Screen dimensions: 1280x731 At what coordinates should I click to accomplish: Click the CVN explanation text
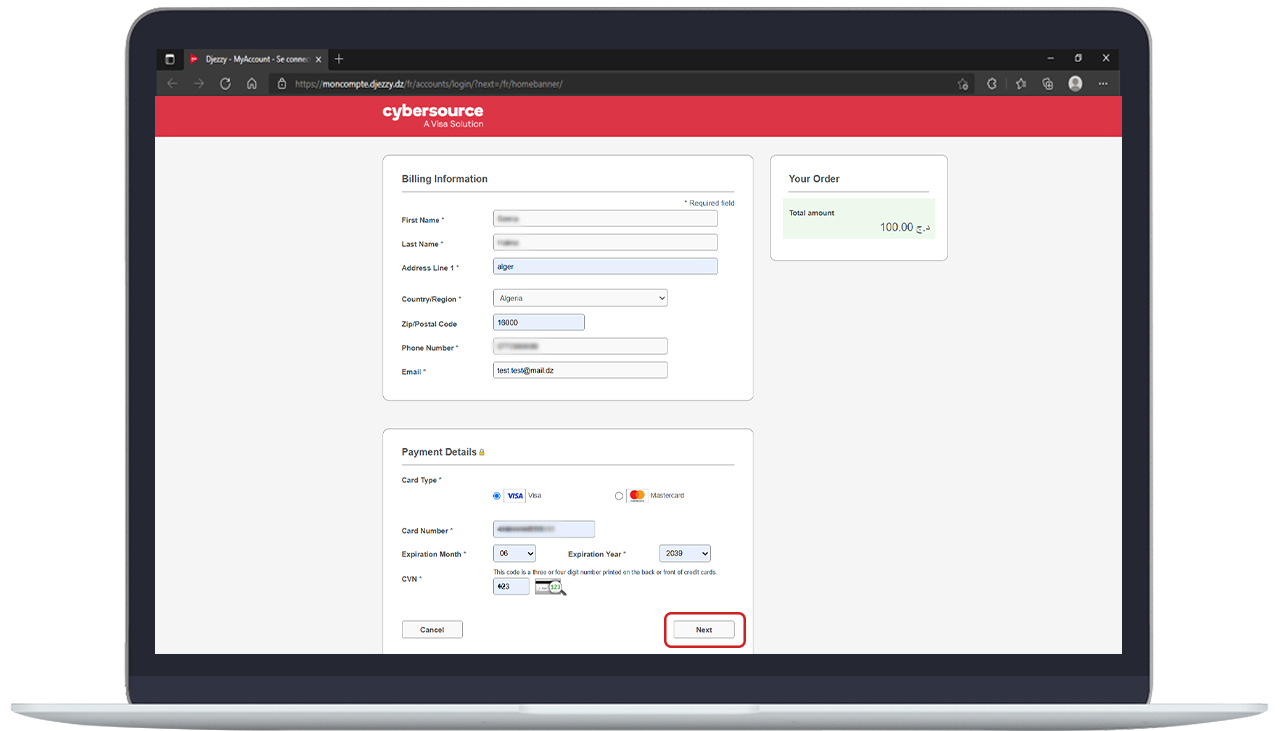pyautogui.click(x=605, y=572)
